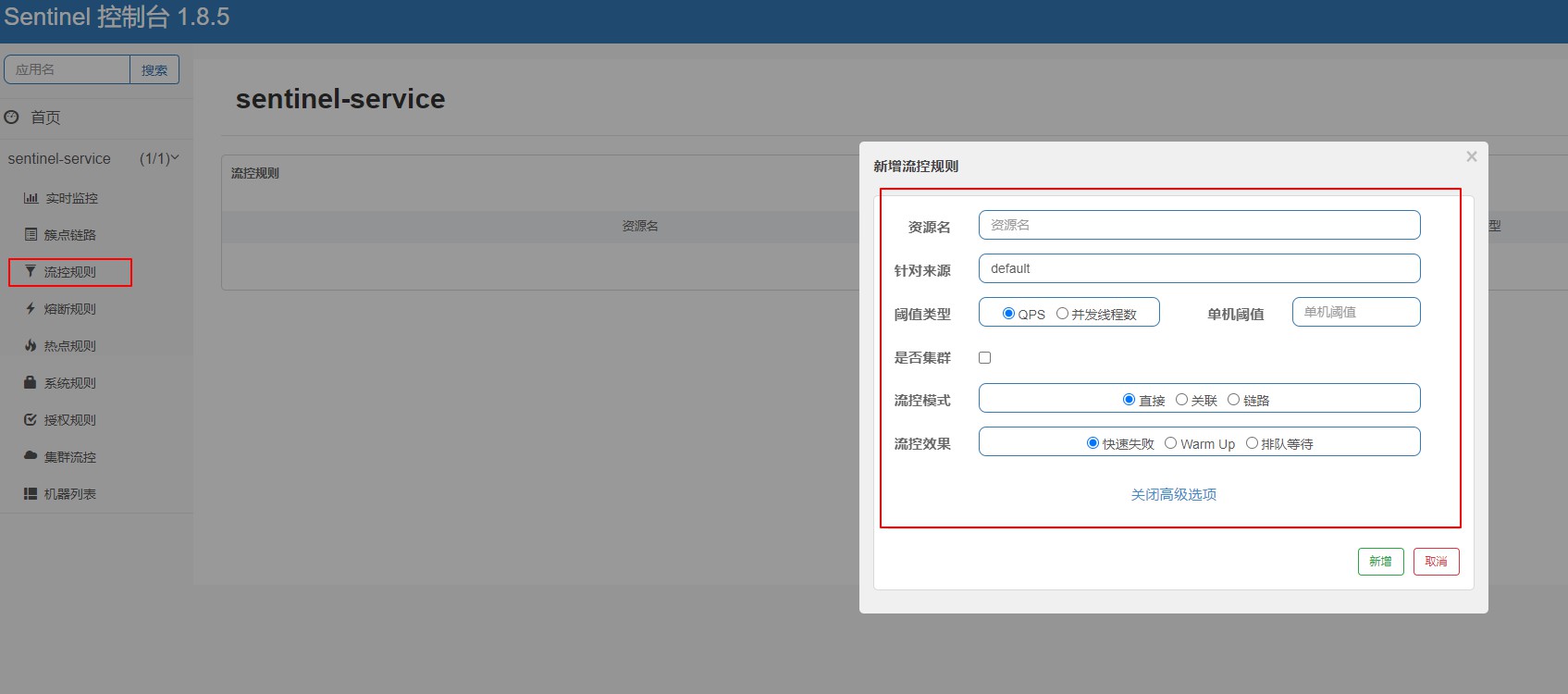Image resolution: width=1568 pixels, height=694 pixels.
Task: Click the 流控规则 panel heading text
Action: pos(255,173)
